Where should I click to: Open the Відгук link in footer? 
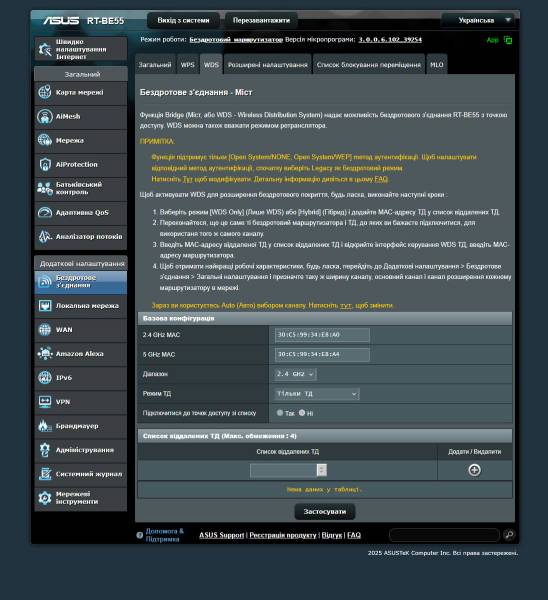[x=332, y=535]
